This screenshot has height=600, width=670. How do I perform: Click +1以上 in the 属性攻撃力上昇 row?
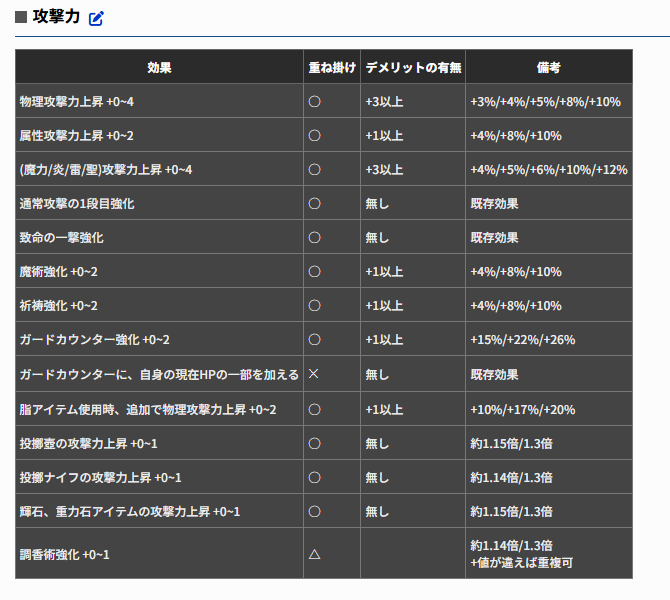click(384, 135)
